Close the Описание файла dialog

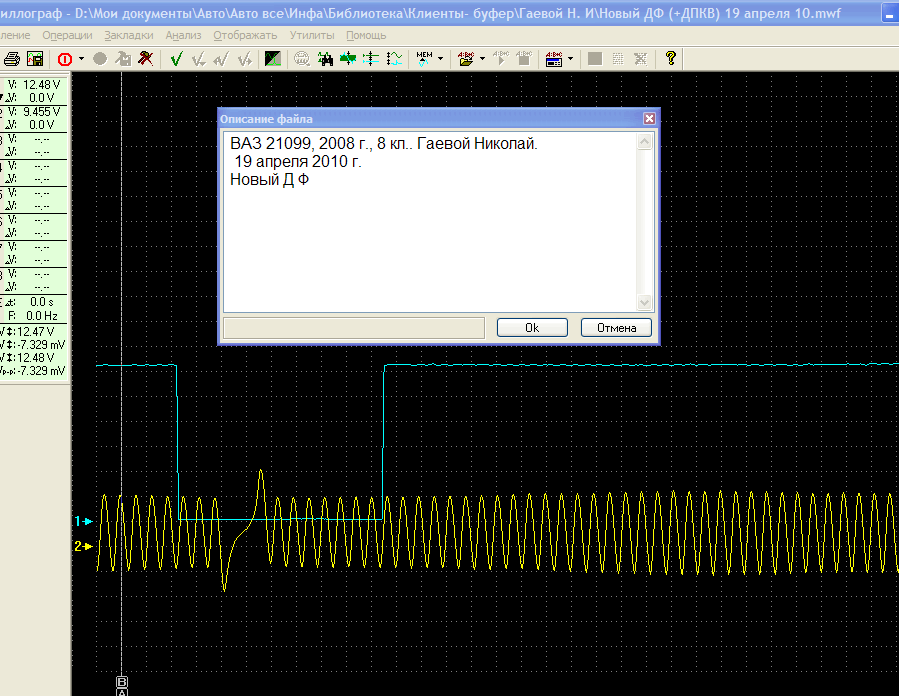(x=649, y=119)
